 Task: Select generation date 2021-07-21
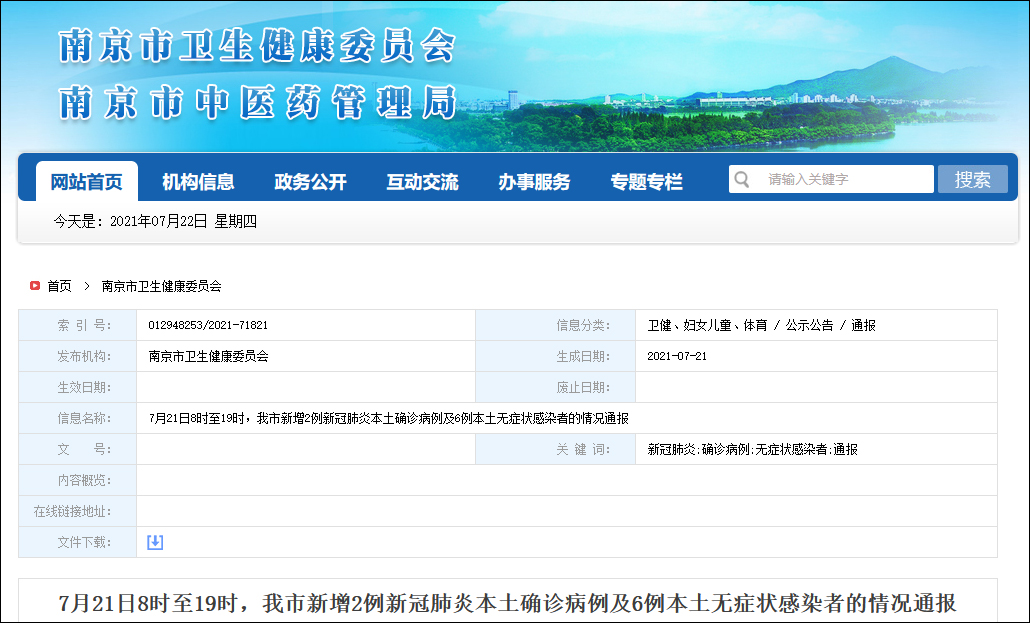click(x=677, y=356)
